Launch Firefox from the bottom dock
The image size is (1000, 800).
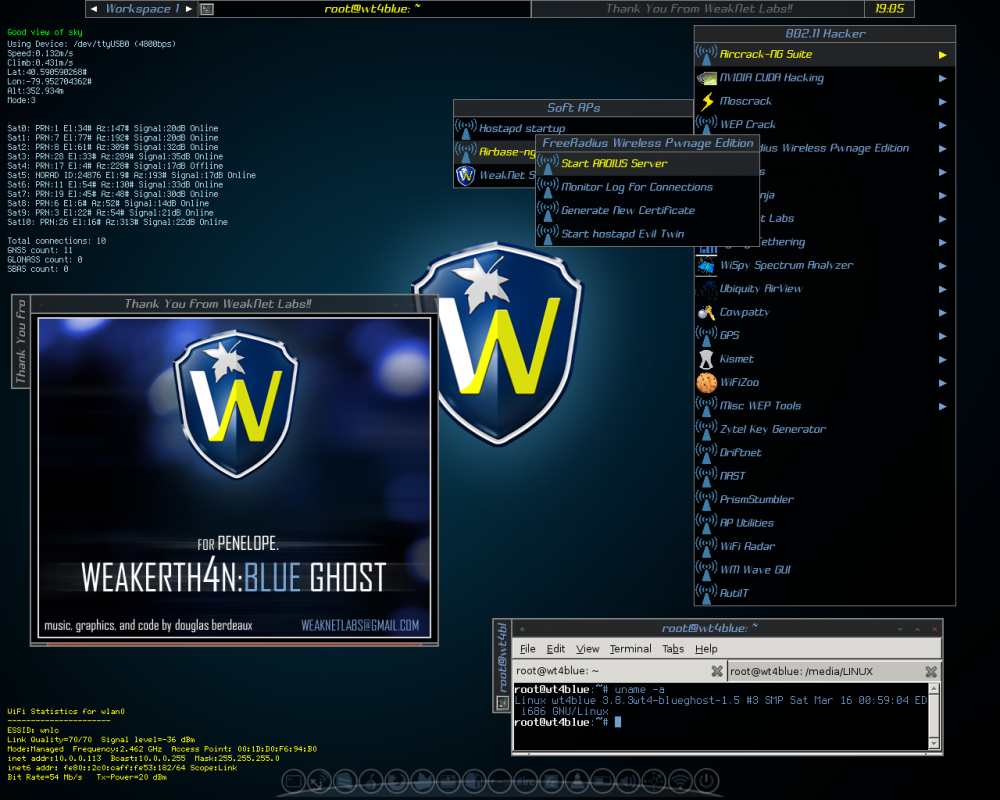click(397, 781)
